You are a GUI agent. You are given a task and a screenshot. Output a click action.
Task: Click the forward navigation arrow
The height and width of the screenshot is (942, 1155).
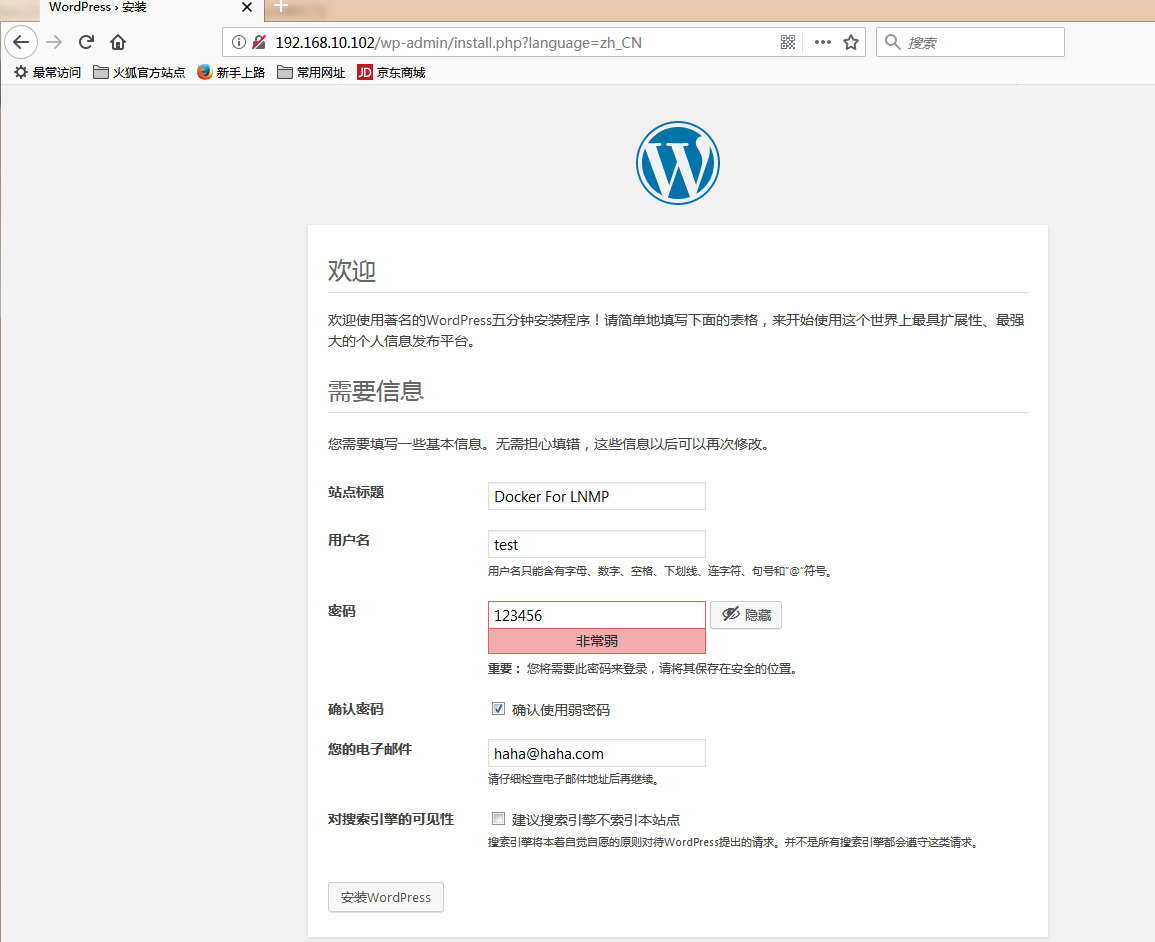(54, 42)
